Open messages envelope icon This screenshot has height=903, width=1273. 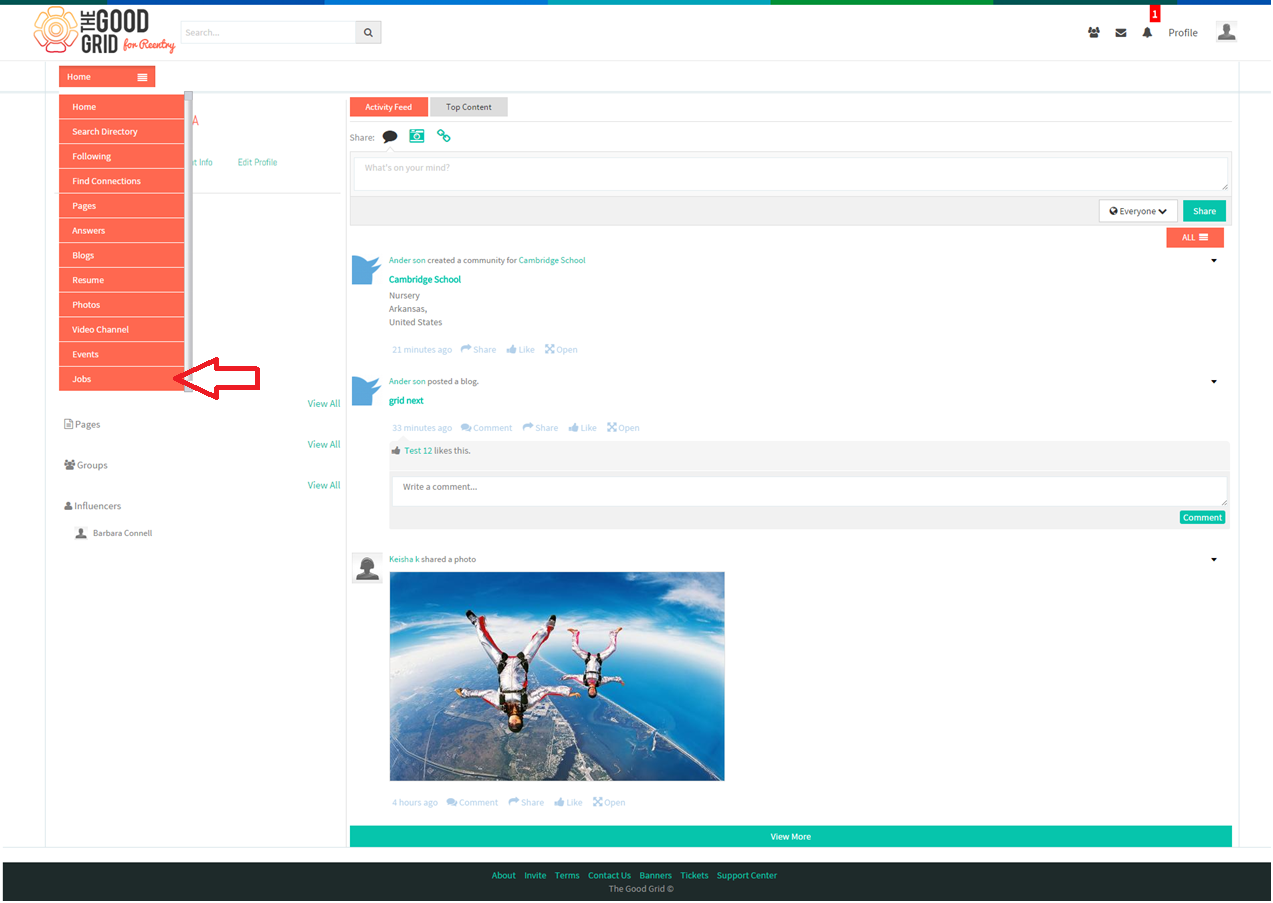pos(1121,33)
